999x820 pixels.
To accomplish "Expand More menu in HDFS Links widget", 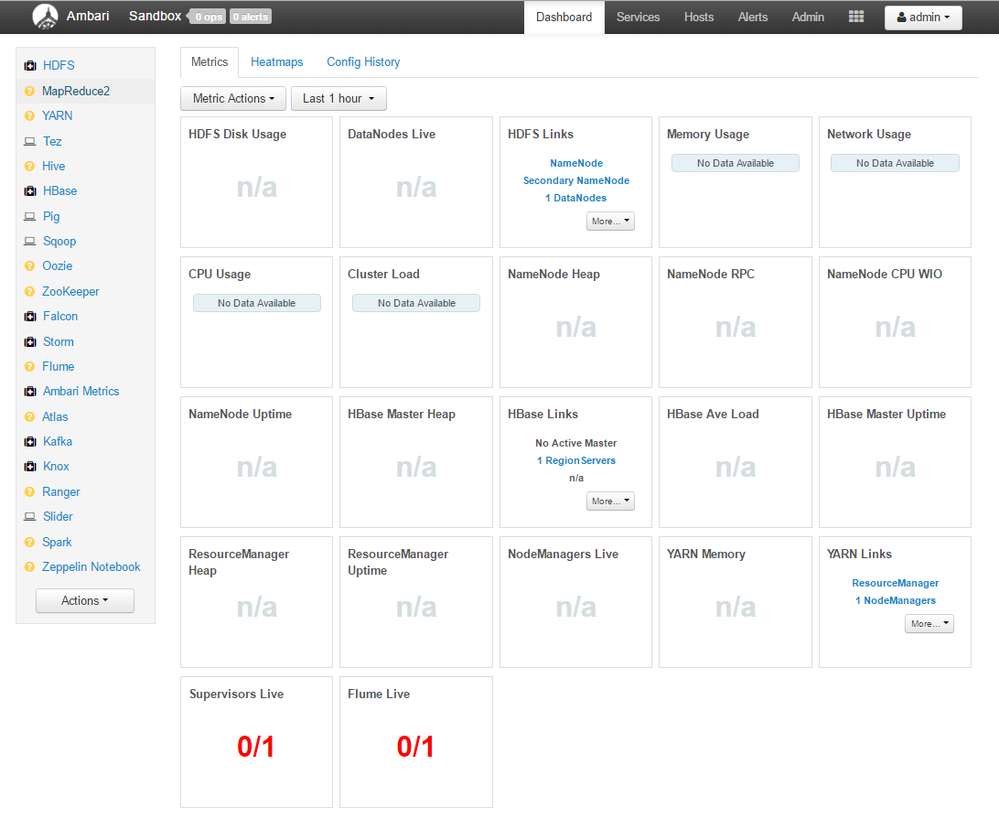I will [x=610, y=221].
